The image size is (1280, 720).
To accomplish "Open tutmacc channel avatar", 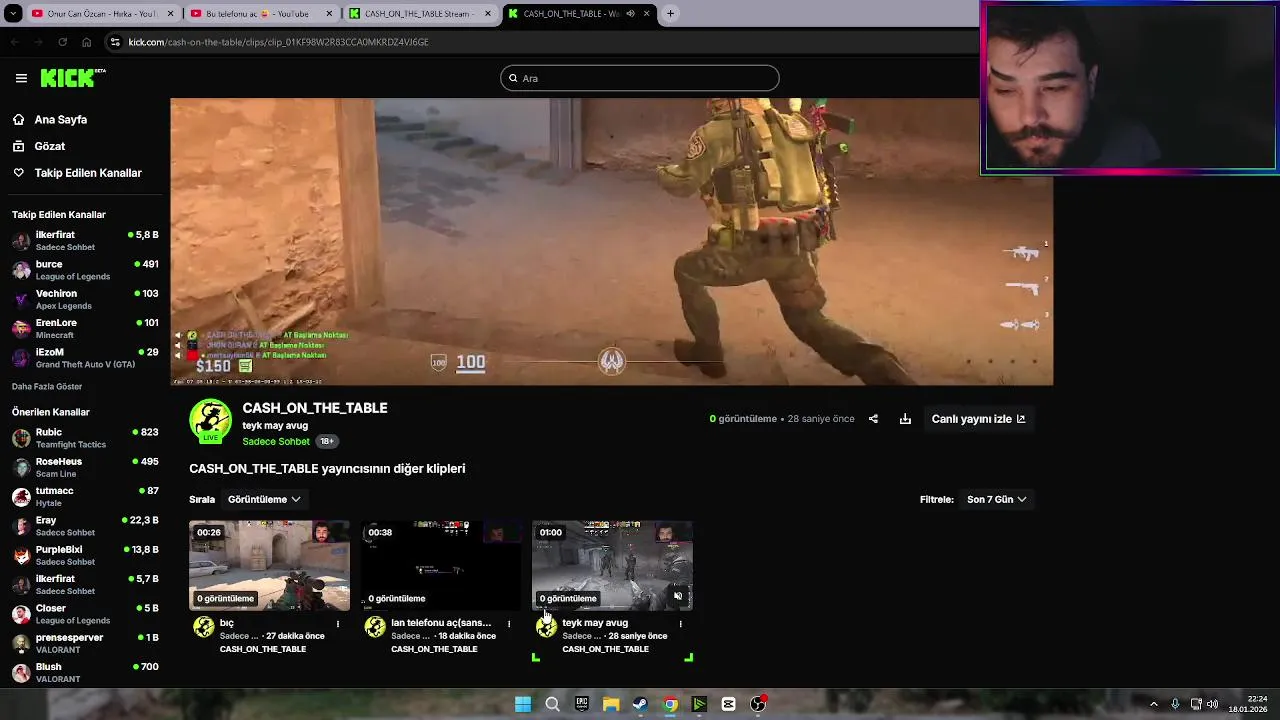I will coord(21,497).
